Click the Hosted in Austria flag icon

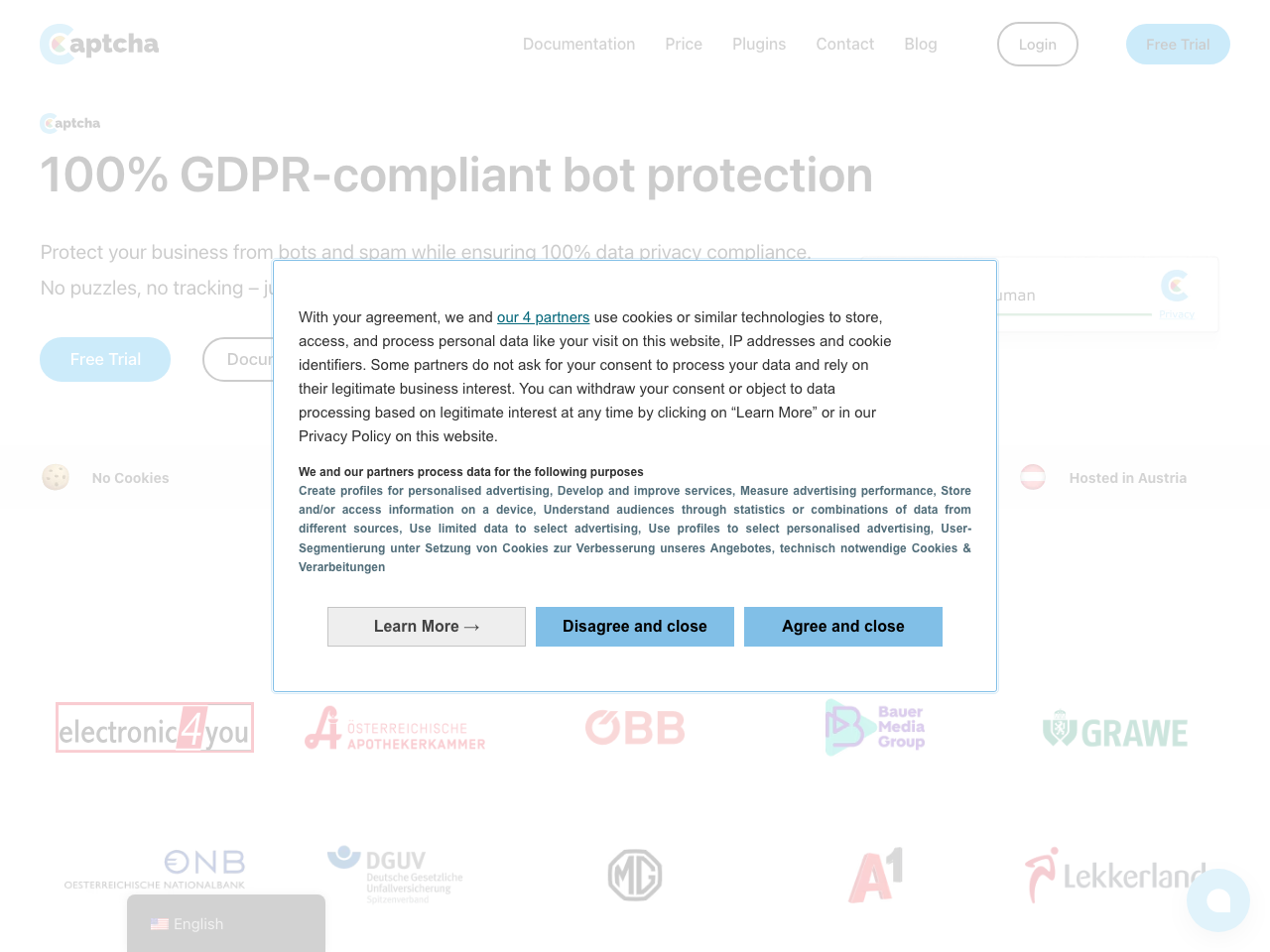1032,477
